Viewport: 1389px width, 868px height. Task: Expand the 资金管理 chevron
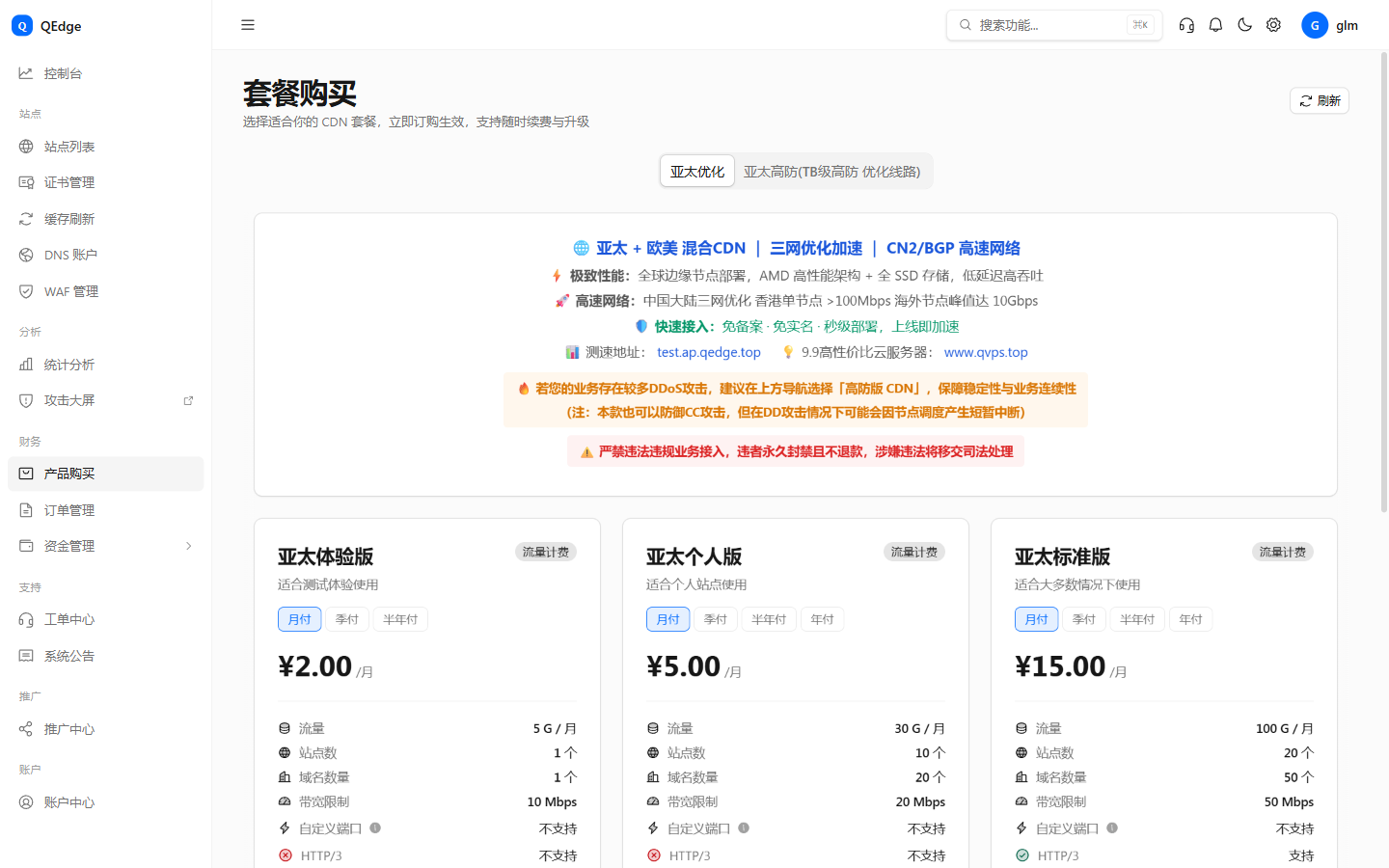pyautogui.click(x=188, y=546)
